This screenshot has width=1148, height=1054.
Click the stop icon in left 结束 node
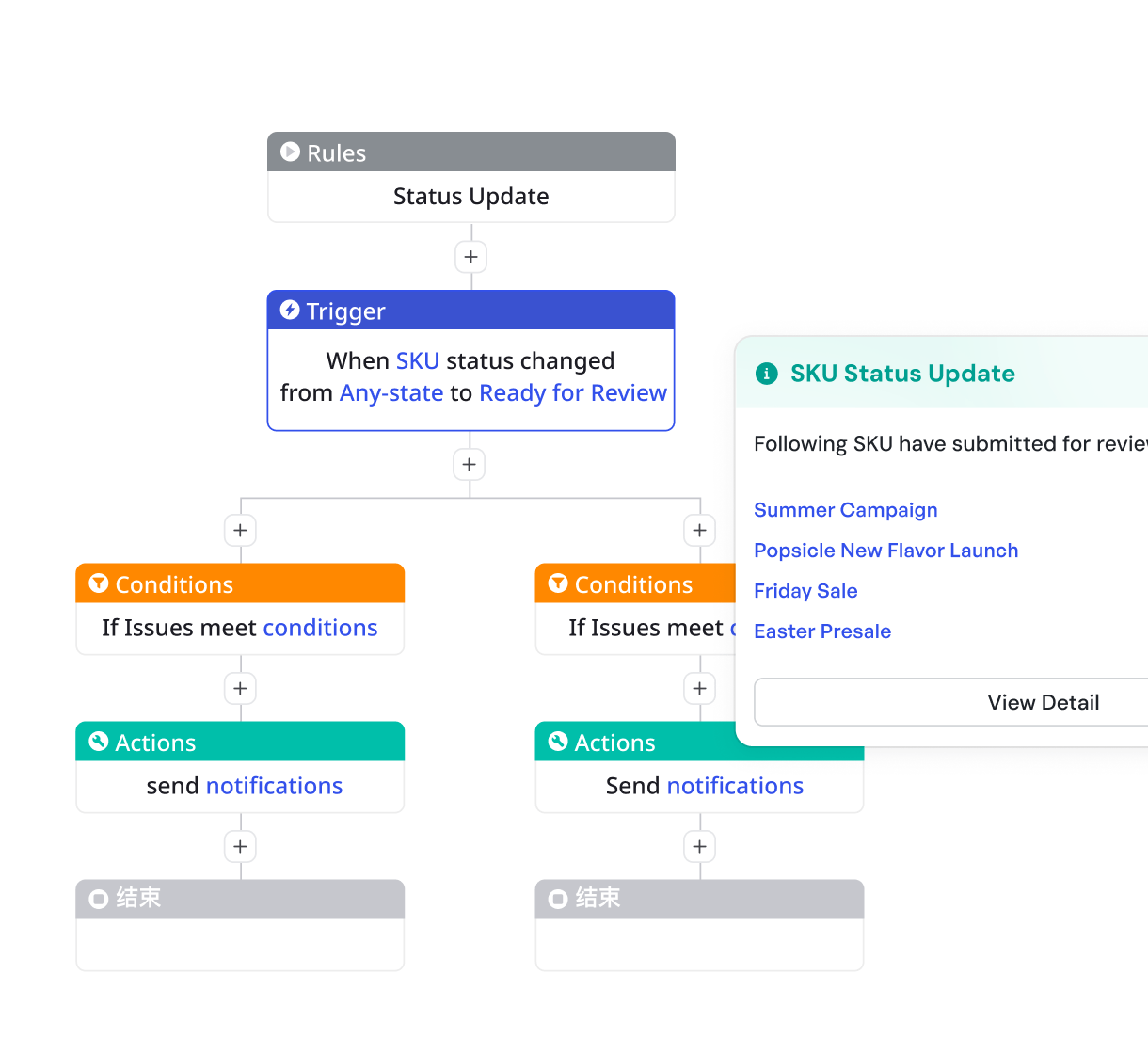[x=98, y=899]
